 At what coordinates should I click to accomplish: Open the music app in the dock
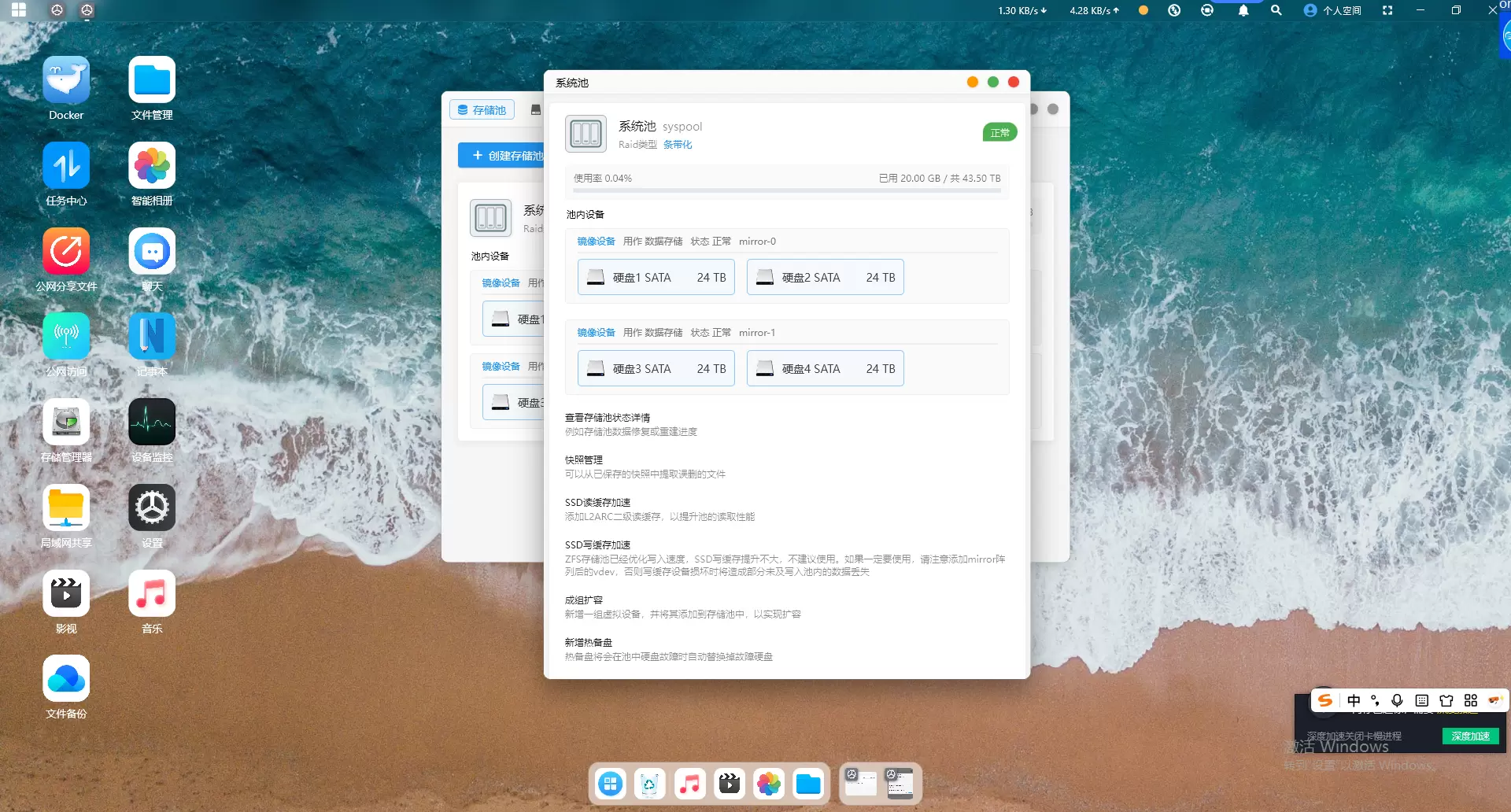[x=689, y=784]
